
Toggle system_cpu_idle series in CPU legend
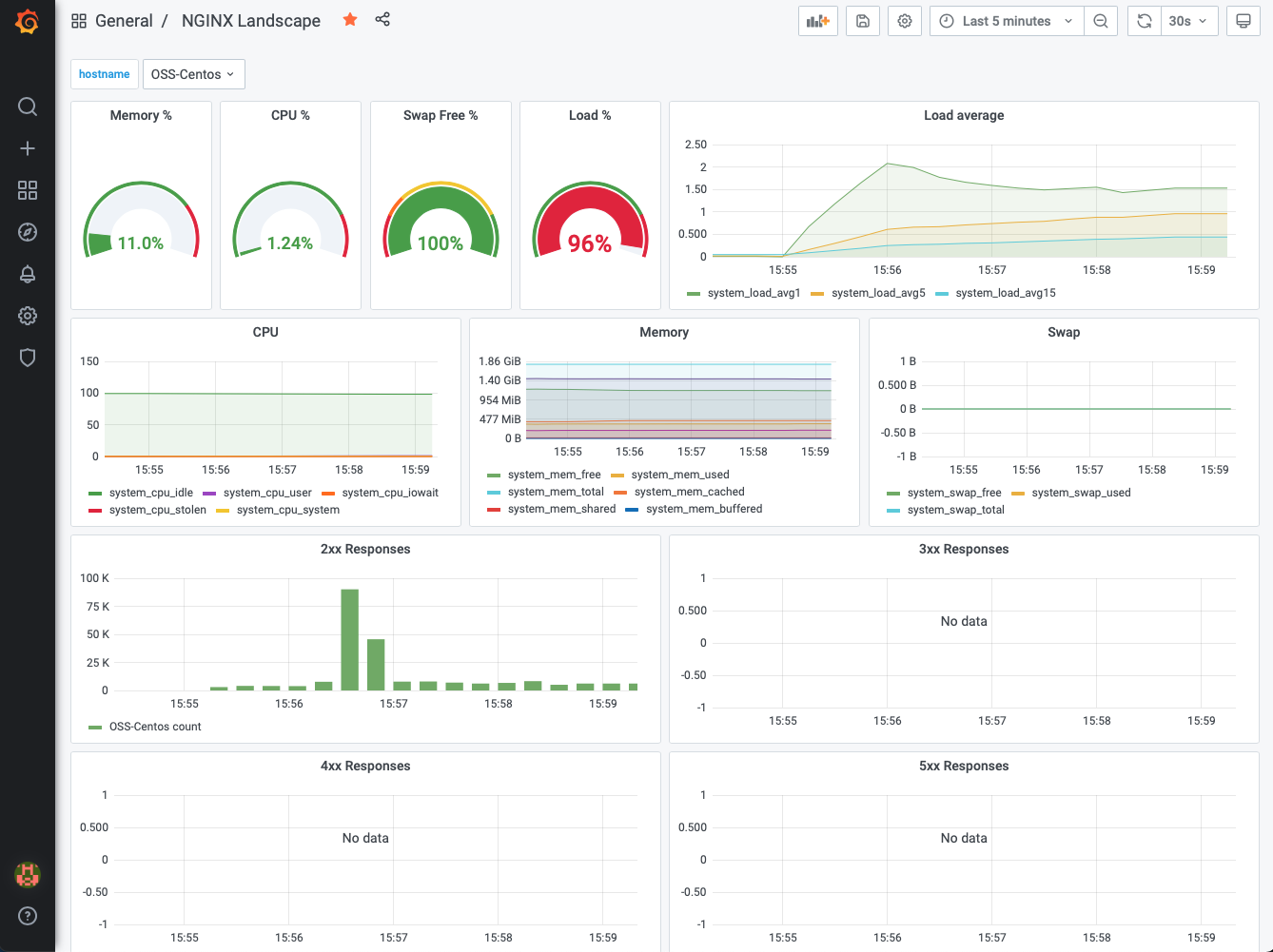pos(150,493)
